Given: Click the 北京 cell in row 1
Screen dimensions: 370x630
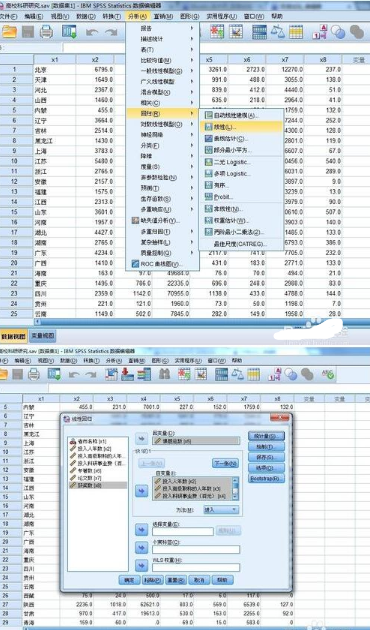Looking at the screenshot, I should pyautogui.click(x=55, y=70).
